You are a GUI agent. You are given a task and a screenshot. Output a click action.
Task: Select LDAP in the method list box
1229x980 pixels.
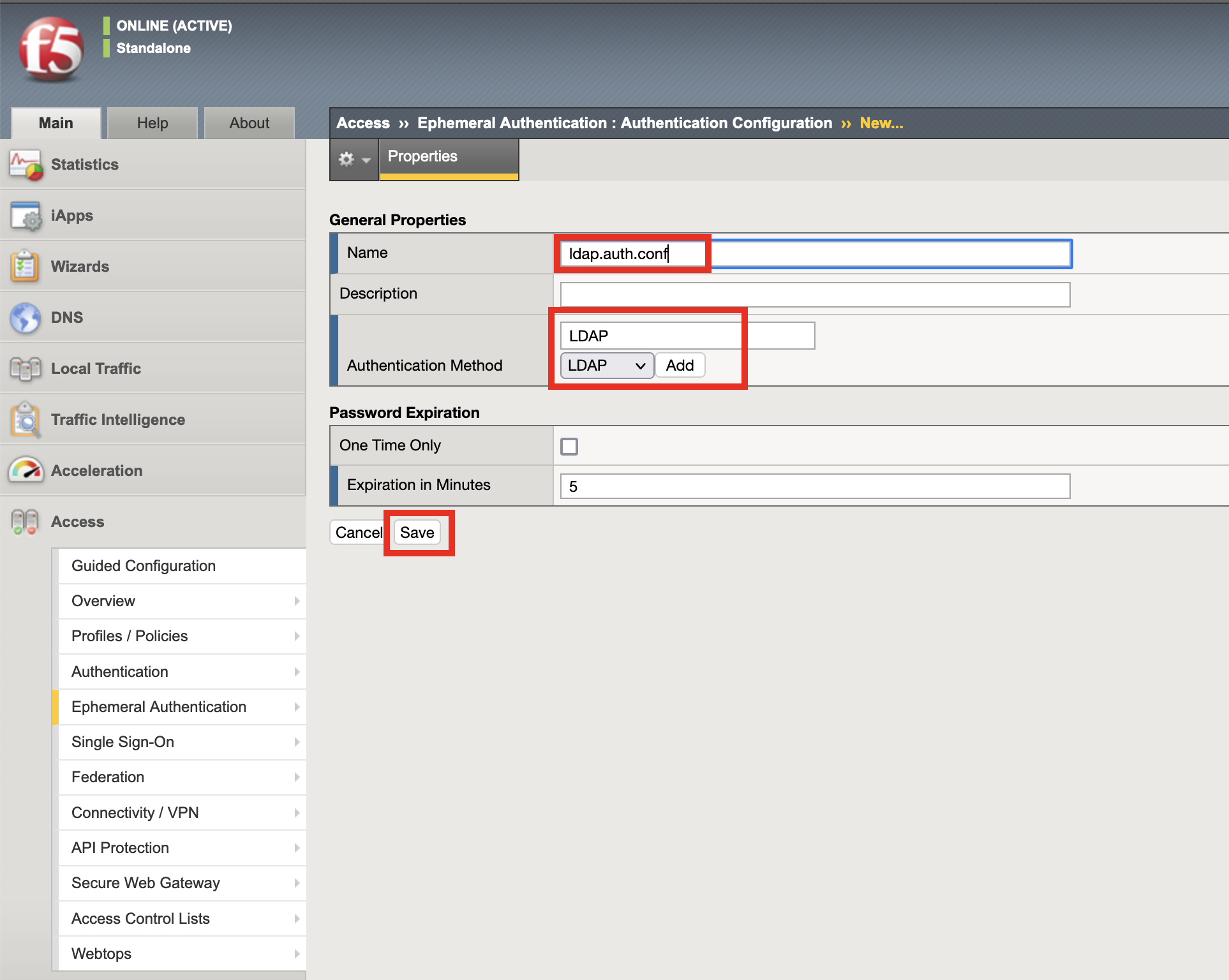687,336
